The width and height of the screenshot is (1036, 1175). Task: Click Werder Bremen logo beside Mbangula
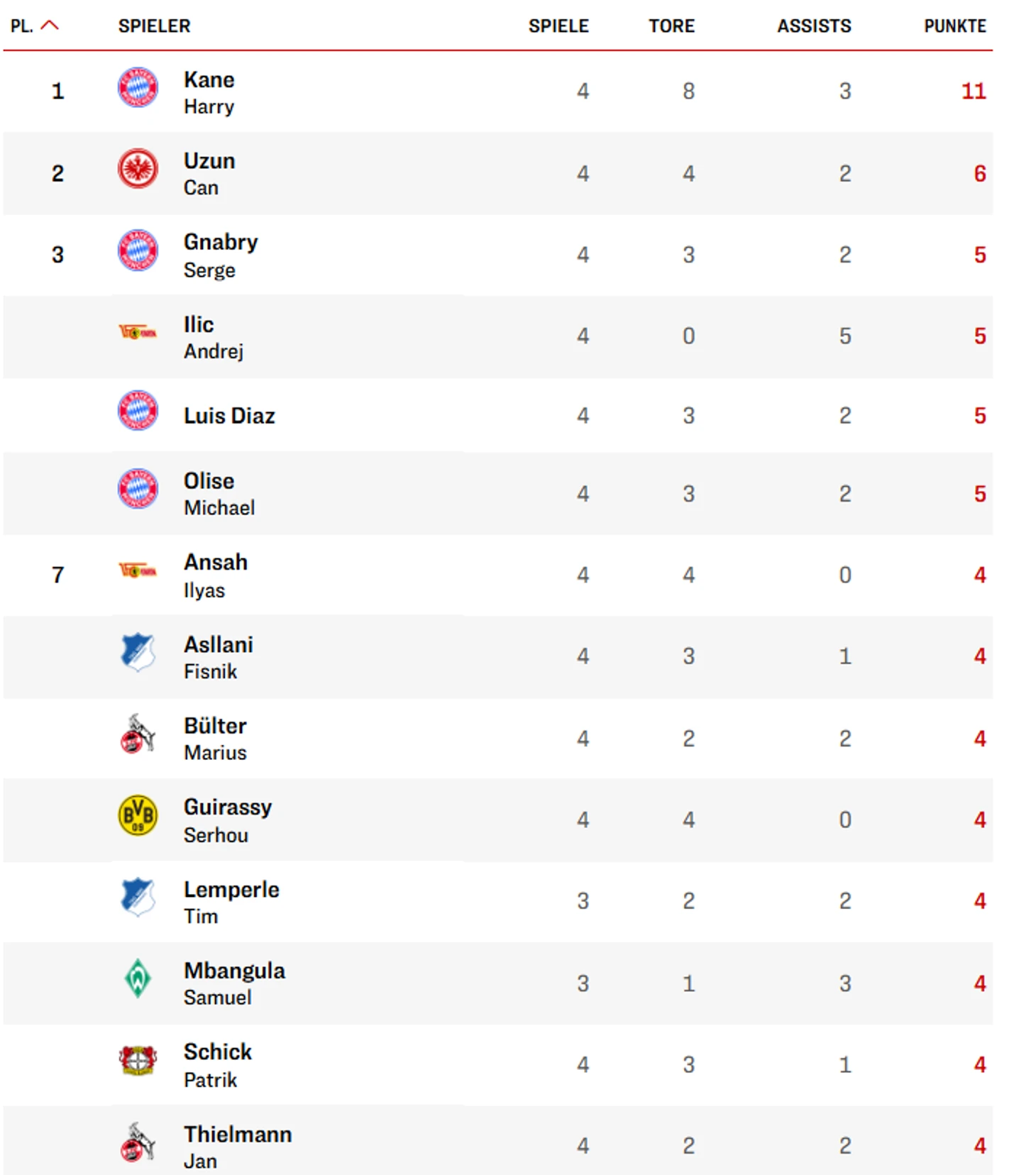(138, 978)
